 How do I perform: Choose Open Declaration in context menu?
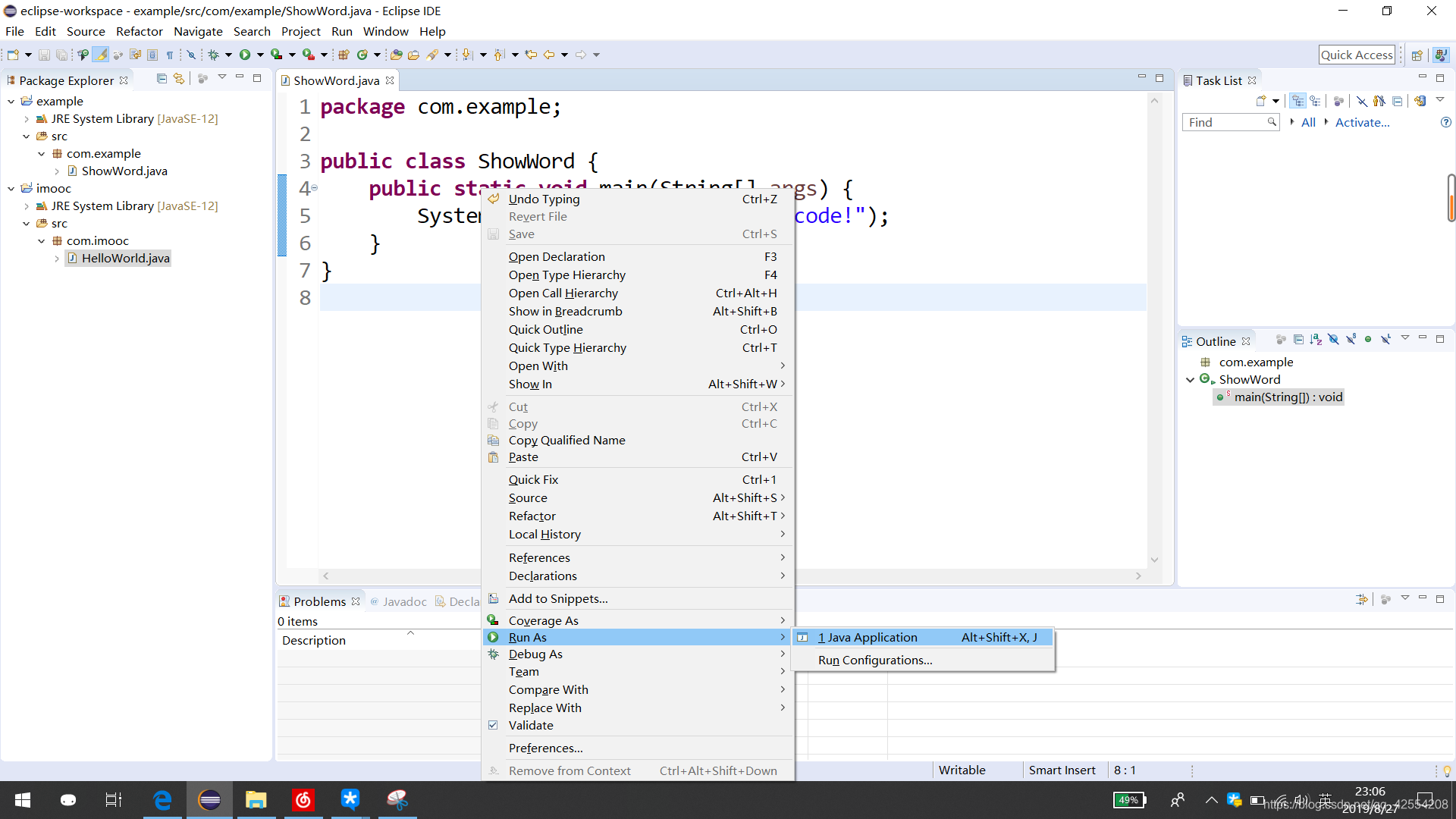pyautogui.click(x=638, y=257)
